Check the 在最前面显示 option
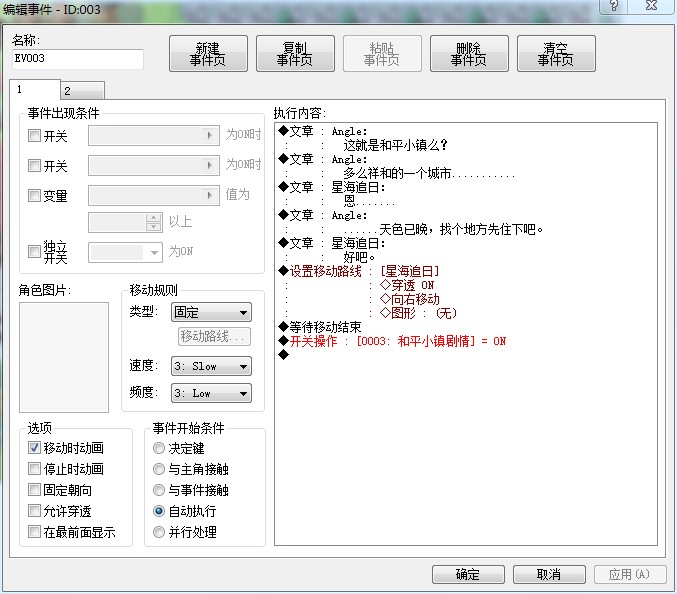 coord(34,531)
